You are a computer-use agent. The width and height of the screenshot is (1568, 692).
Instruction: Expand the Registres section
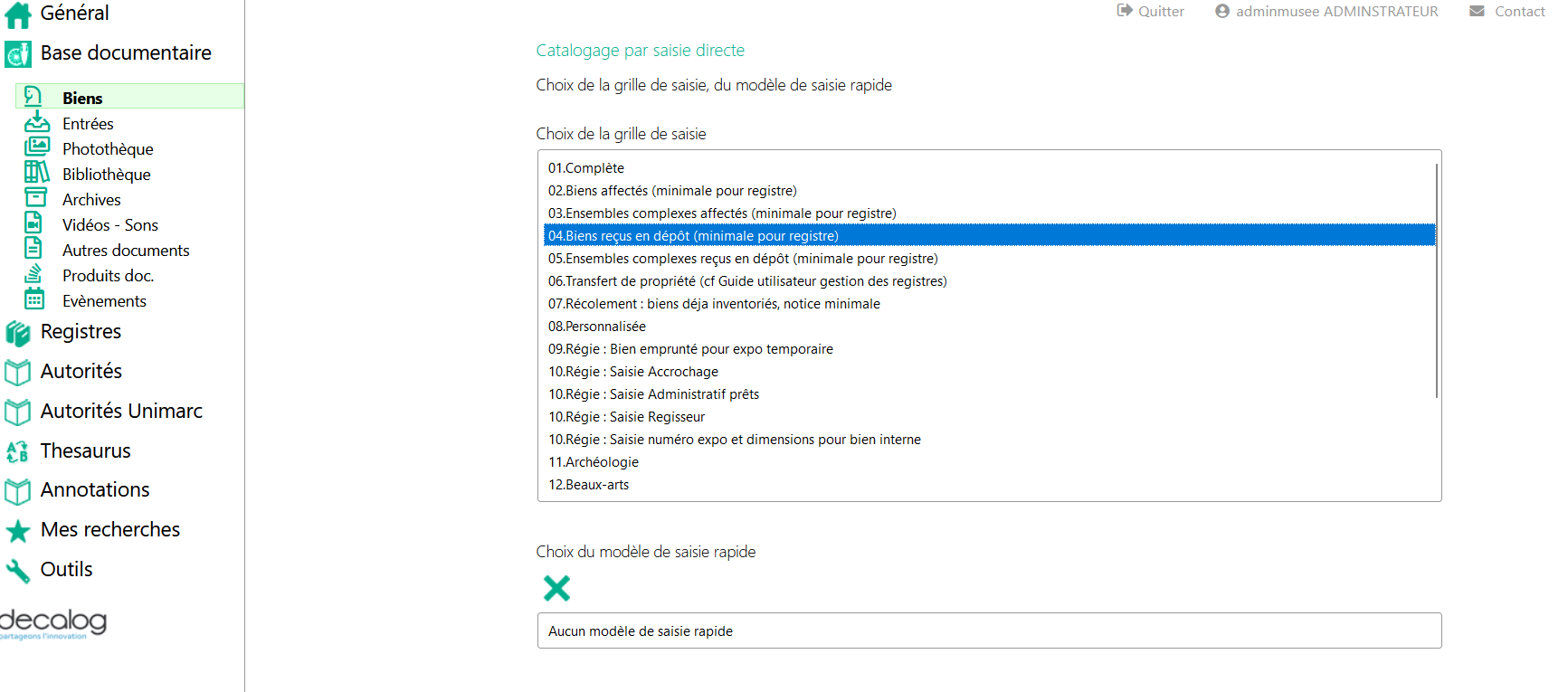coord(81,332)
